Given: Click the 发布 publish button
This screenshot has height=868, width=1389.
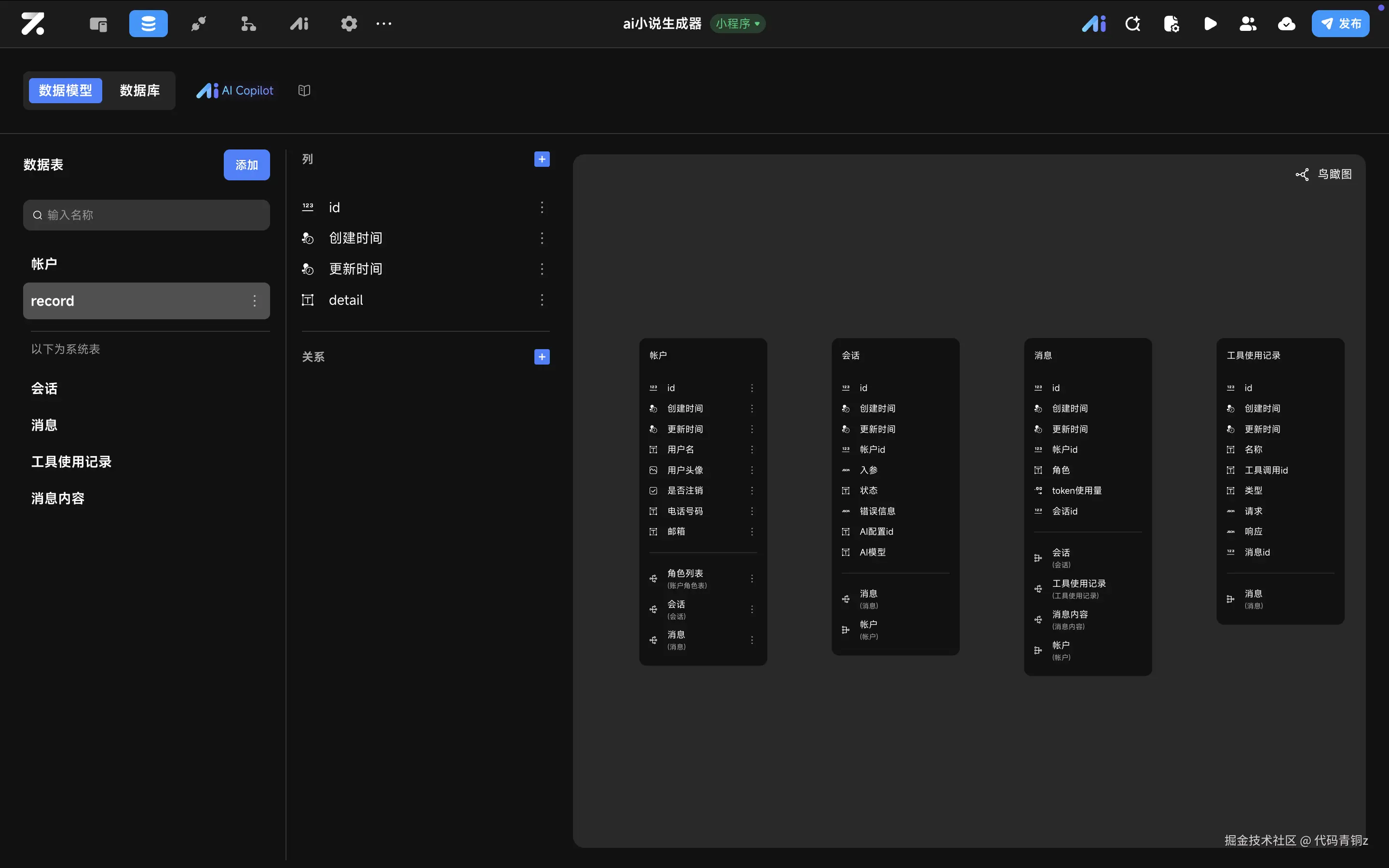Looking at the screenshot, I should coord(1340,24).
